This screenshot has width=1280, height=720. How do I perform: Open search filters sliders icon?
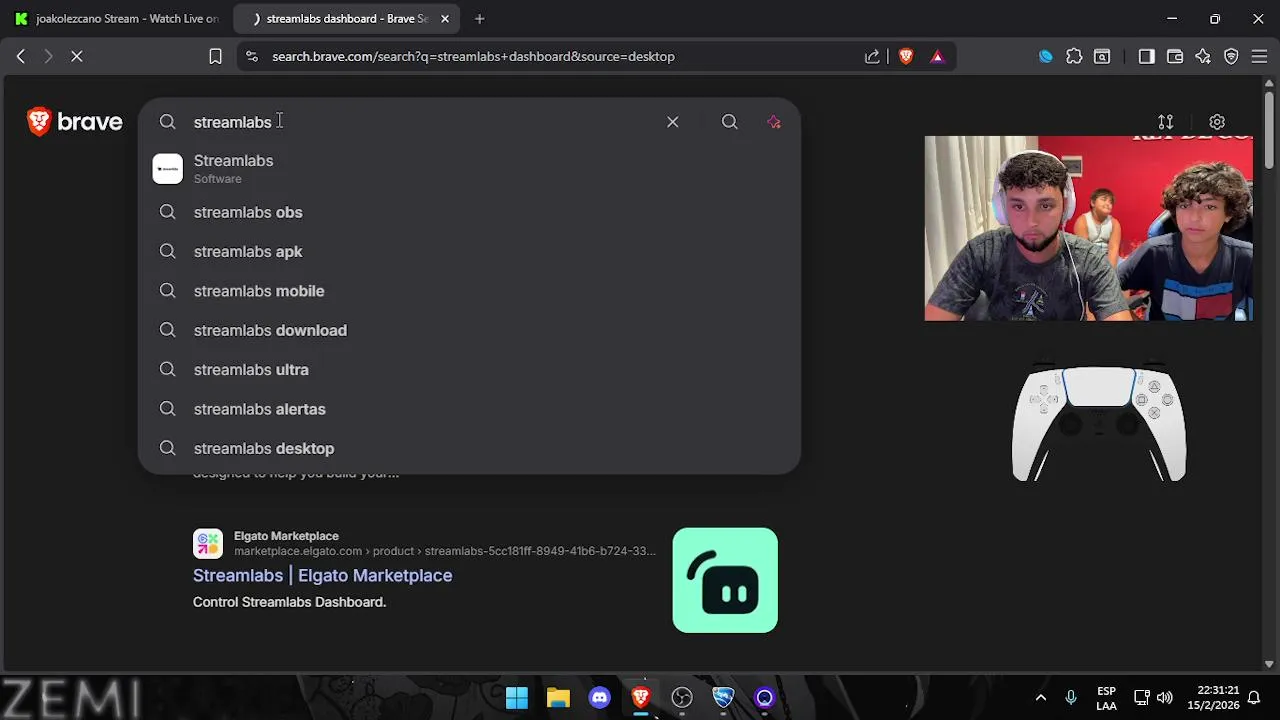tap(1166, 122)
